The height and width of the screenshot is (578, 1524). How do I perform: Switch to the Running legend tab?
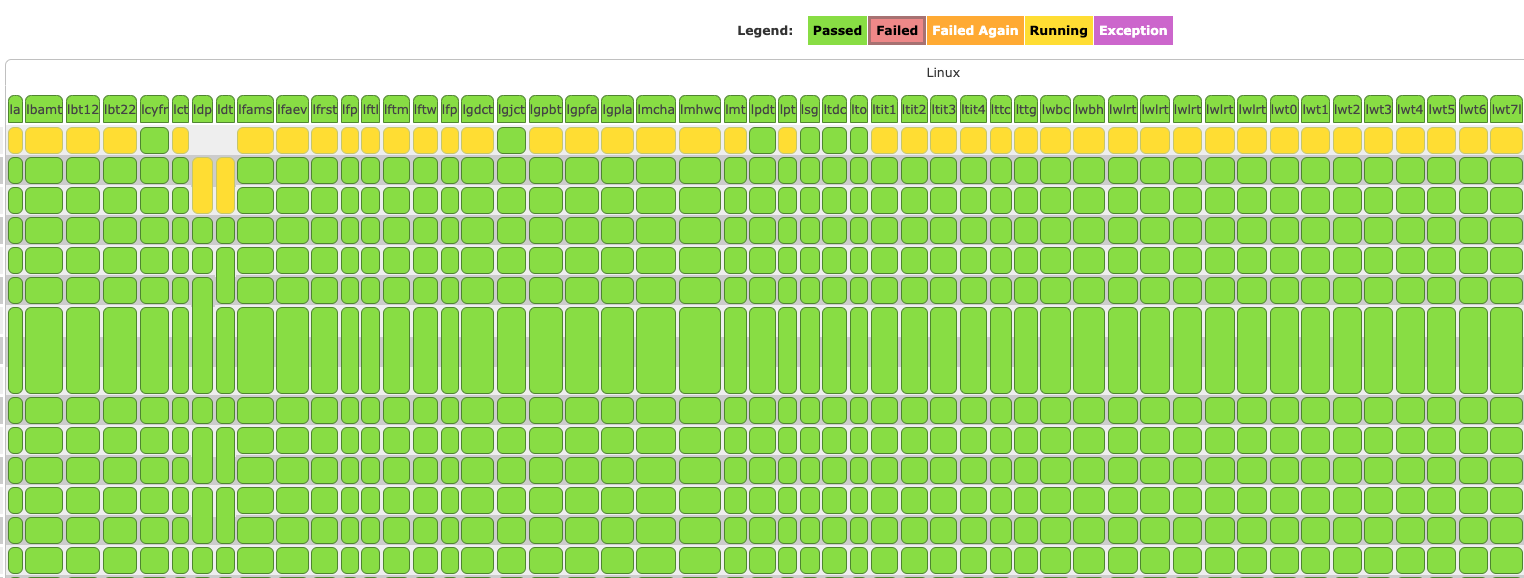click(1059, 30)
